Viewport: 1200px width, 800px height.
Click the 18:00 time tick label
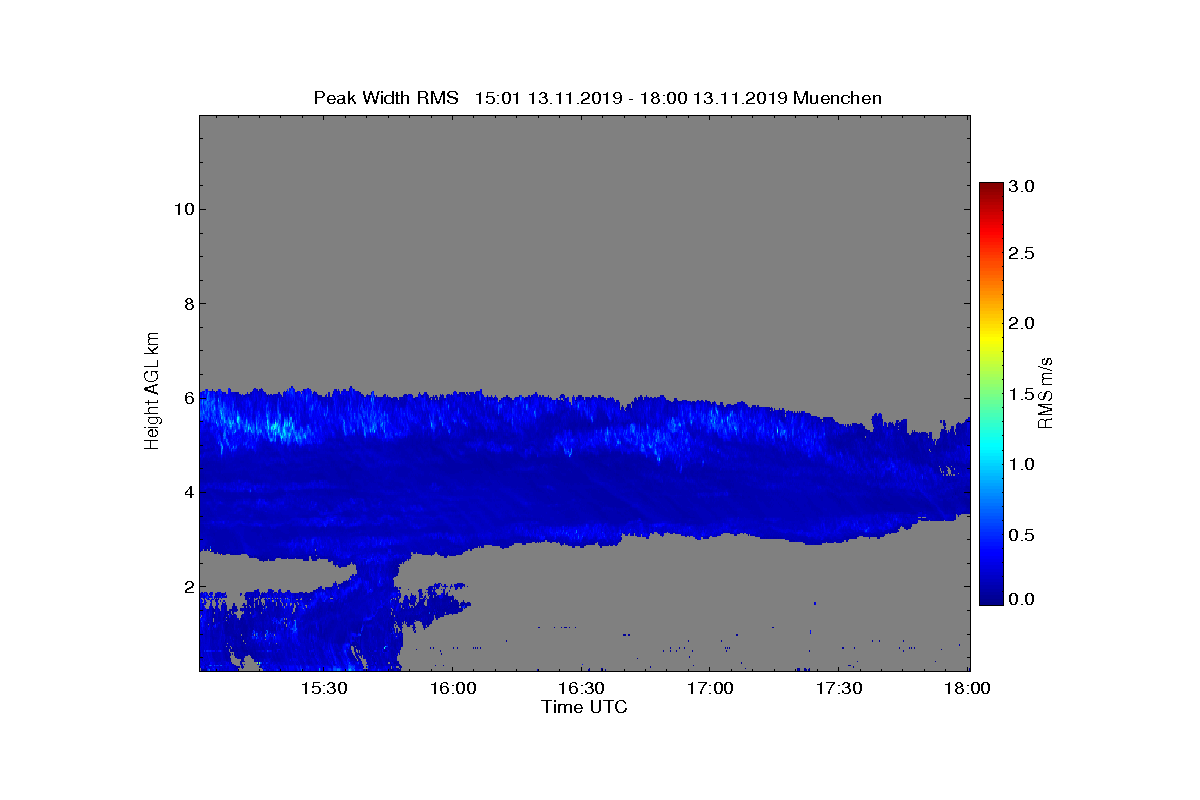(x=967, y=689)
